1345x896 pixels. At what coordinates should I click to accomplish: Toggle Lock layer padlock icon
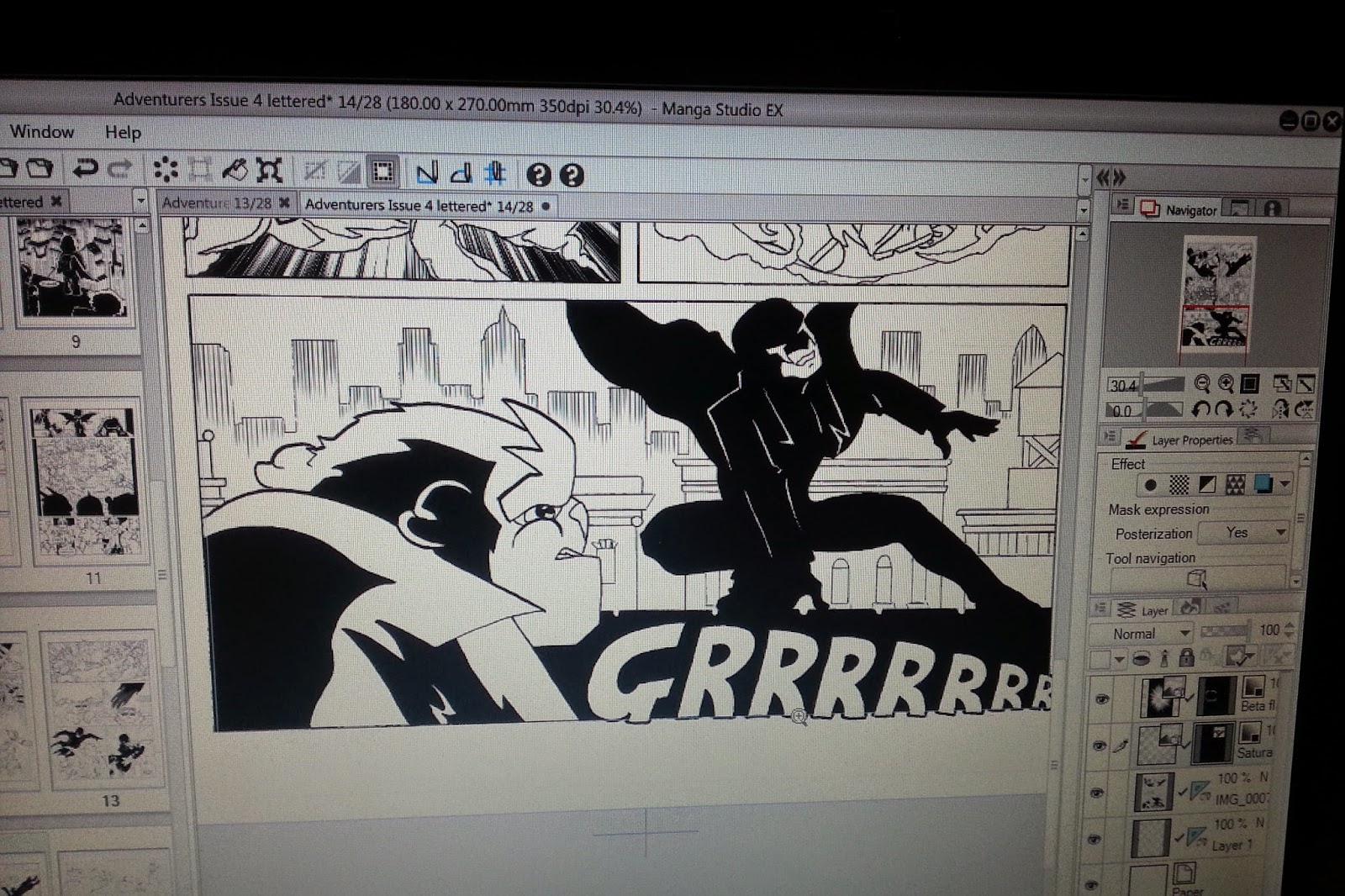pyautogui.click(x=1186, y=658)
